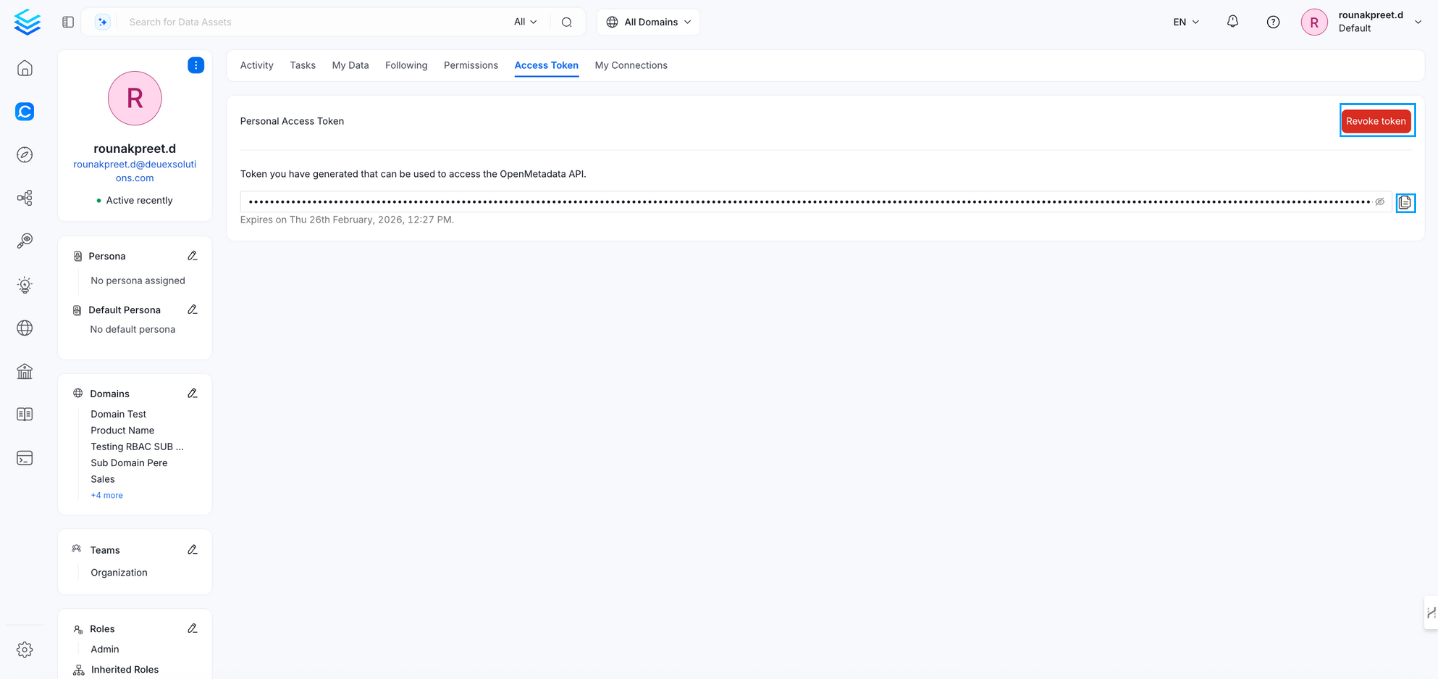
Task: Open the EN language dropdown
Action: pos(1186,22)
